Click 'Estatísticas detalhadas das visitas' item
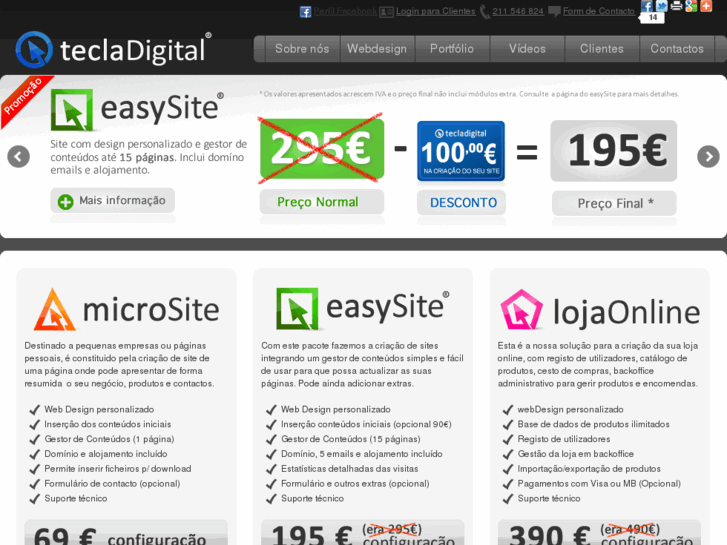Viewport: 727px width, 545px height. (x=349, y=468)
